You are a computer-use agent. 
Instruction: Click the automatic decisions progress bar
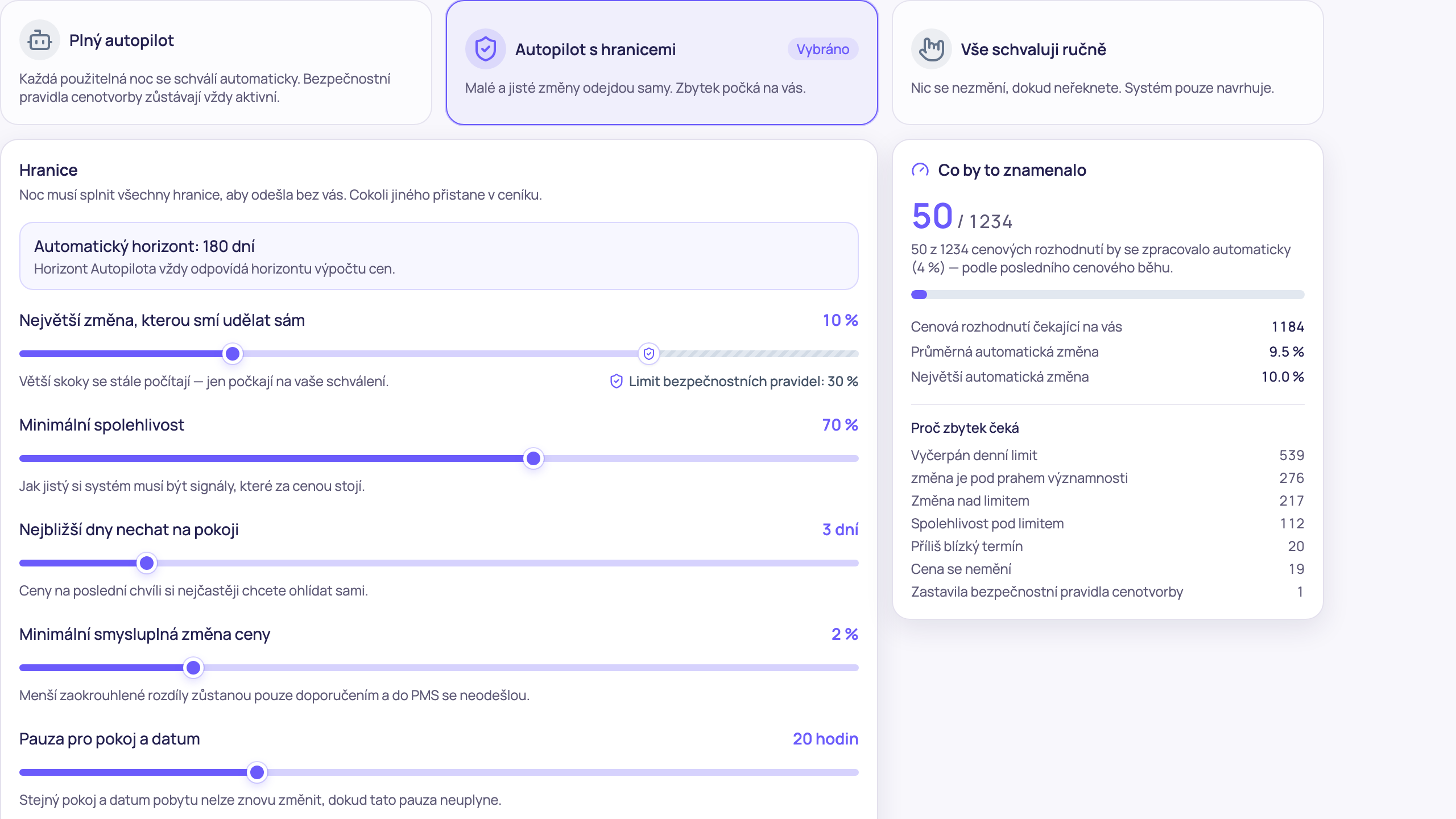(x=1107, y=295)
